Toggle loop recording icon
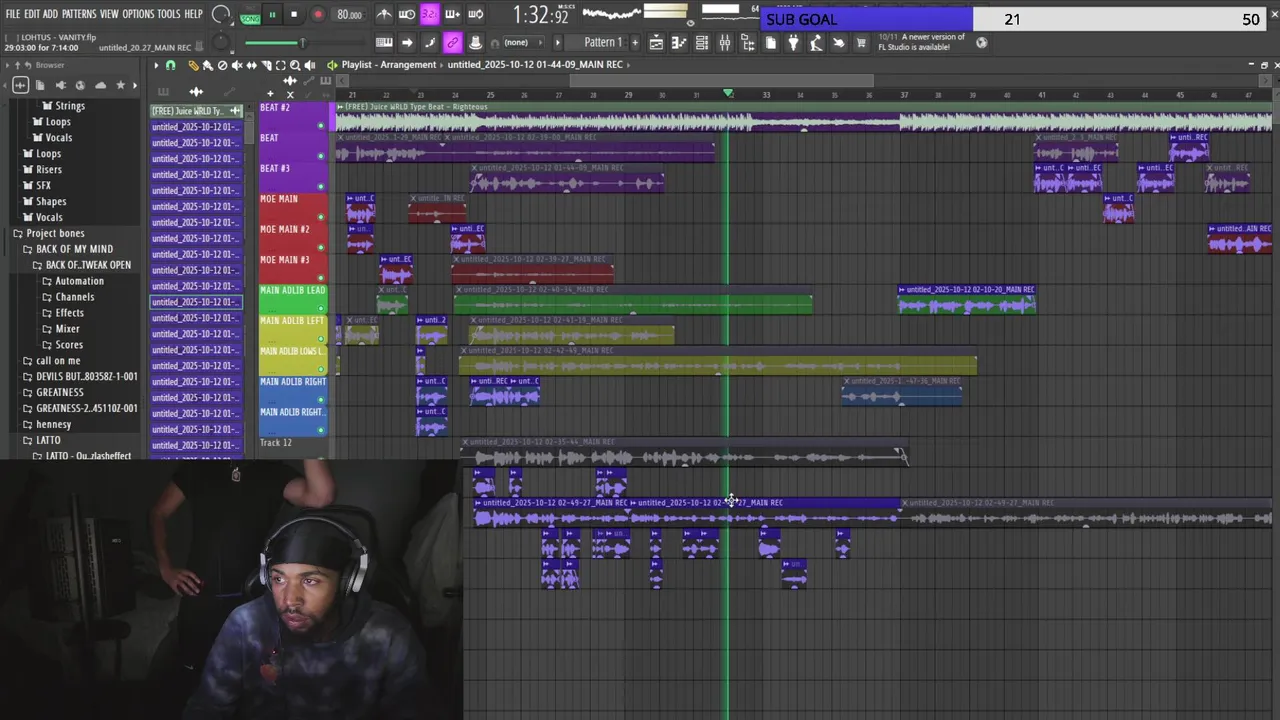The width and height of the screenshot is (1280, 720). click(x=475, y=14)
